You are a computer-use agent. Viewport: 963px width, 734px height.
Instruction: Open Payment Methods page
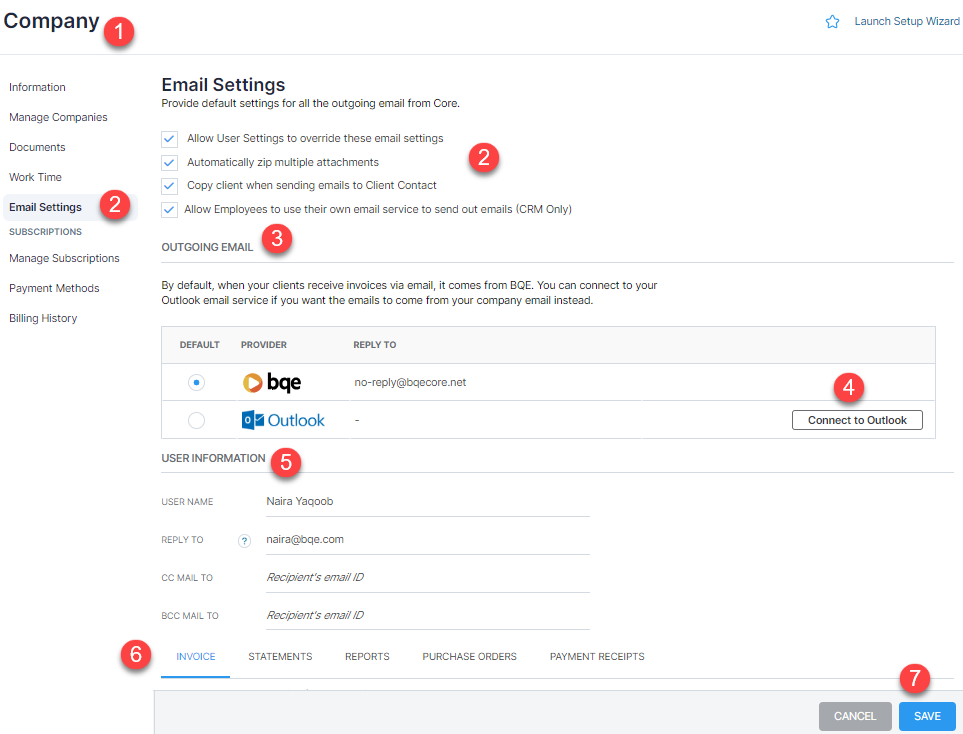(x=54, y=288)
